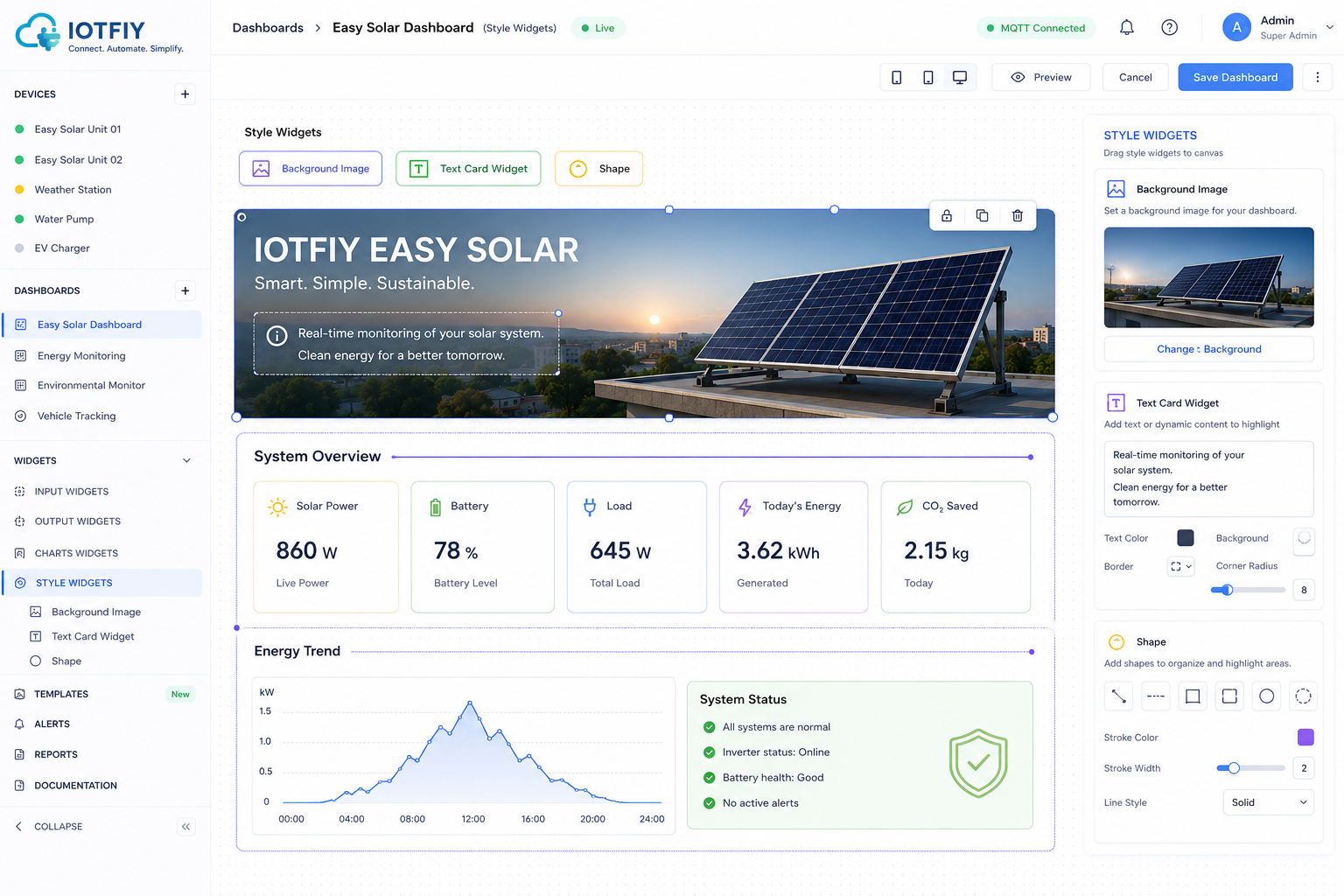Click the sidebar collapse double-arrow icon

pyautogui.click(x=186, y=827)
